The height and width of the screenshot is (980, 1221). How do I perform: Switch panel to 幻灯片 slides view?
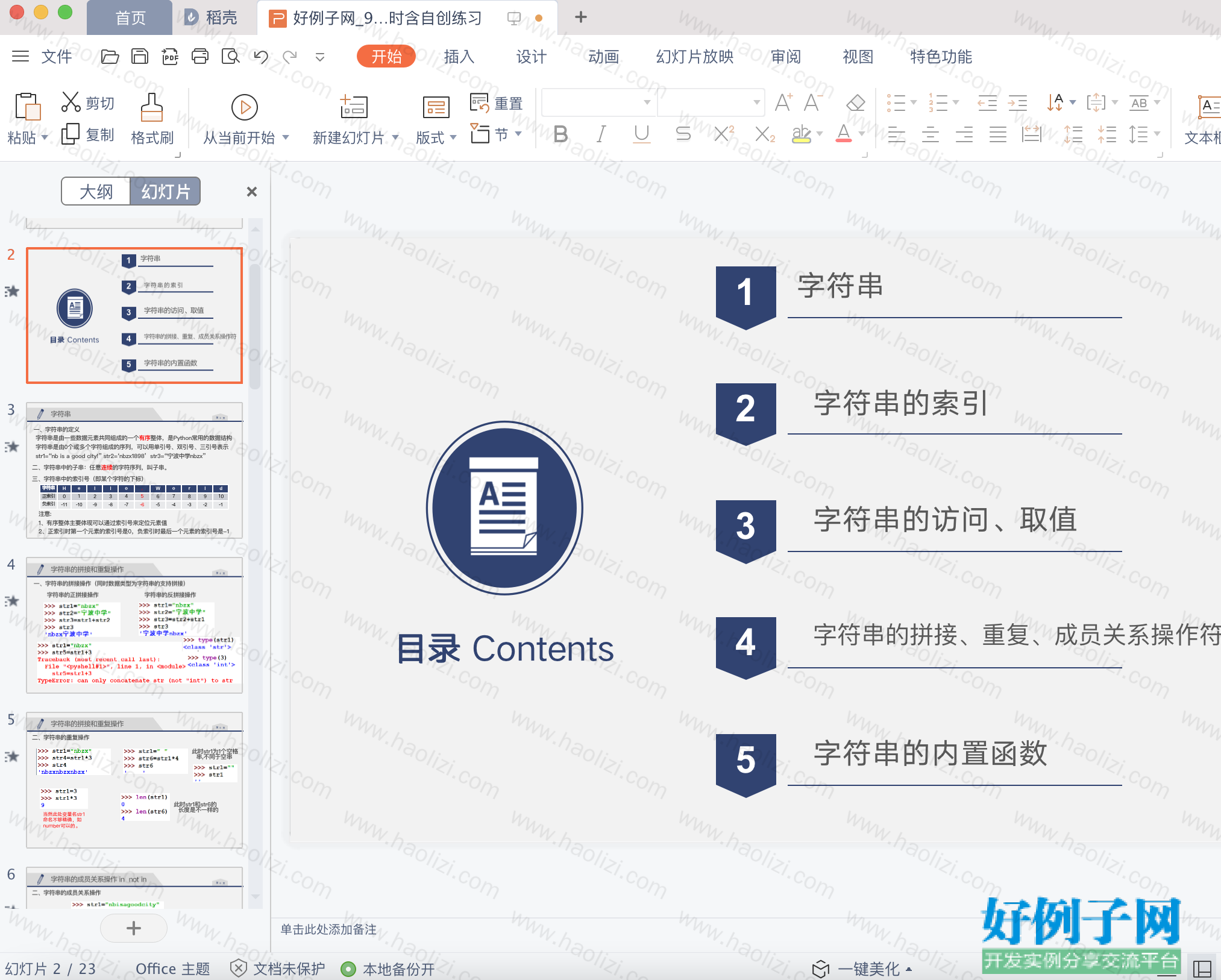tap(165, 192)
